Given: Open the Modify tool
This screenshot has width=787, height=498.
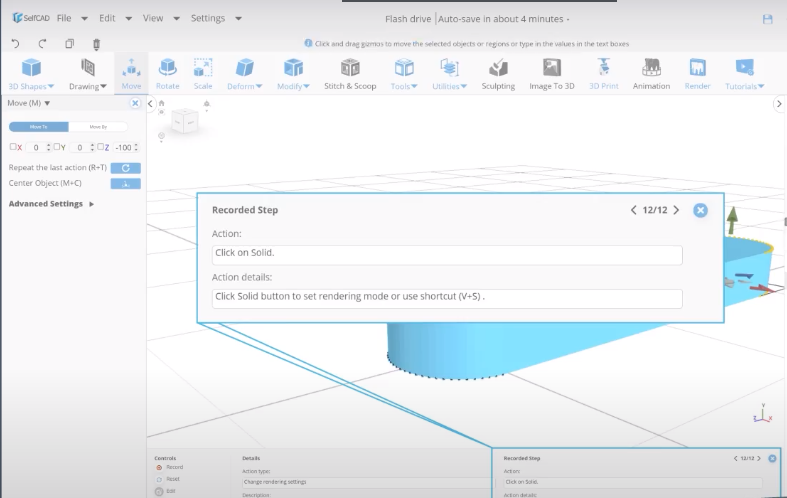Looking at the screenshot, I should 293,74.
